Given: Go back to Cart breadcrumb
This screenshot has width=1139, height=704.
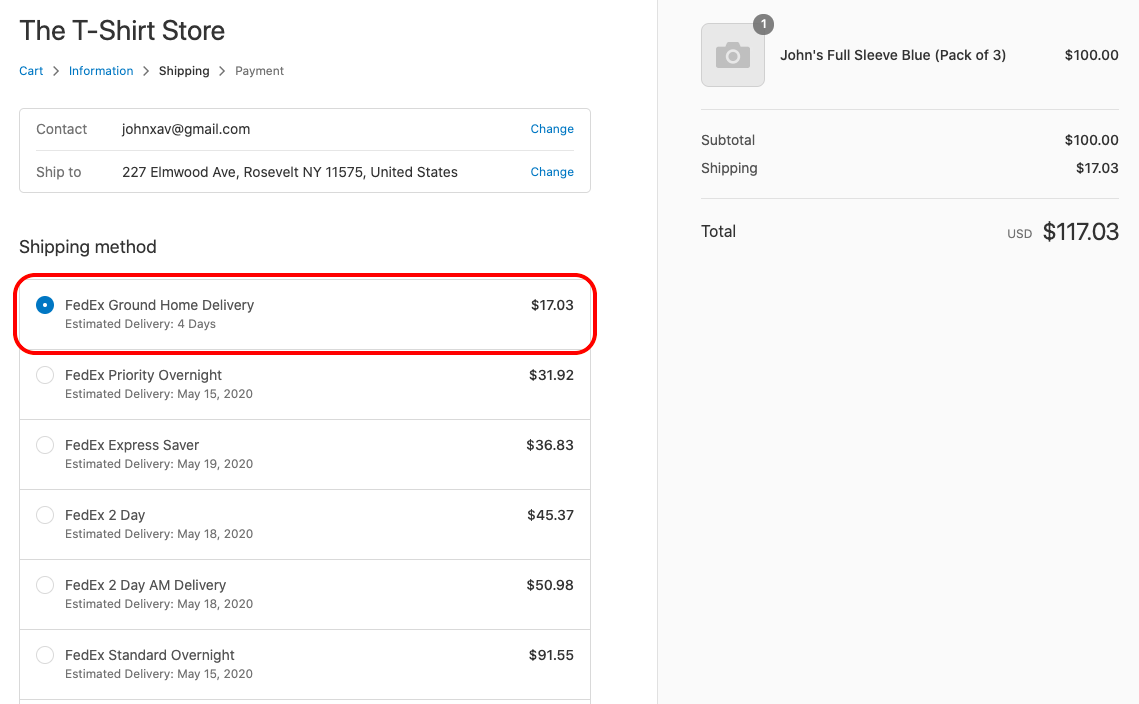Looking at the screenshot, I should point(31,70).
